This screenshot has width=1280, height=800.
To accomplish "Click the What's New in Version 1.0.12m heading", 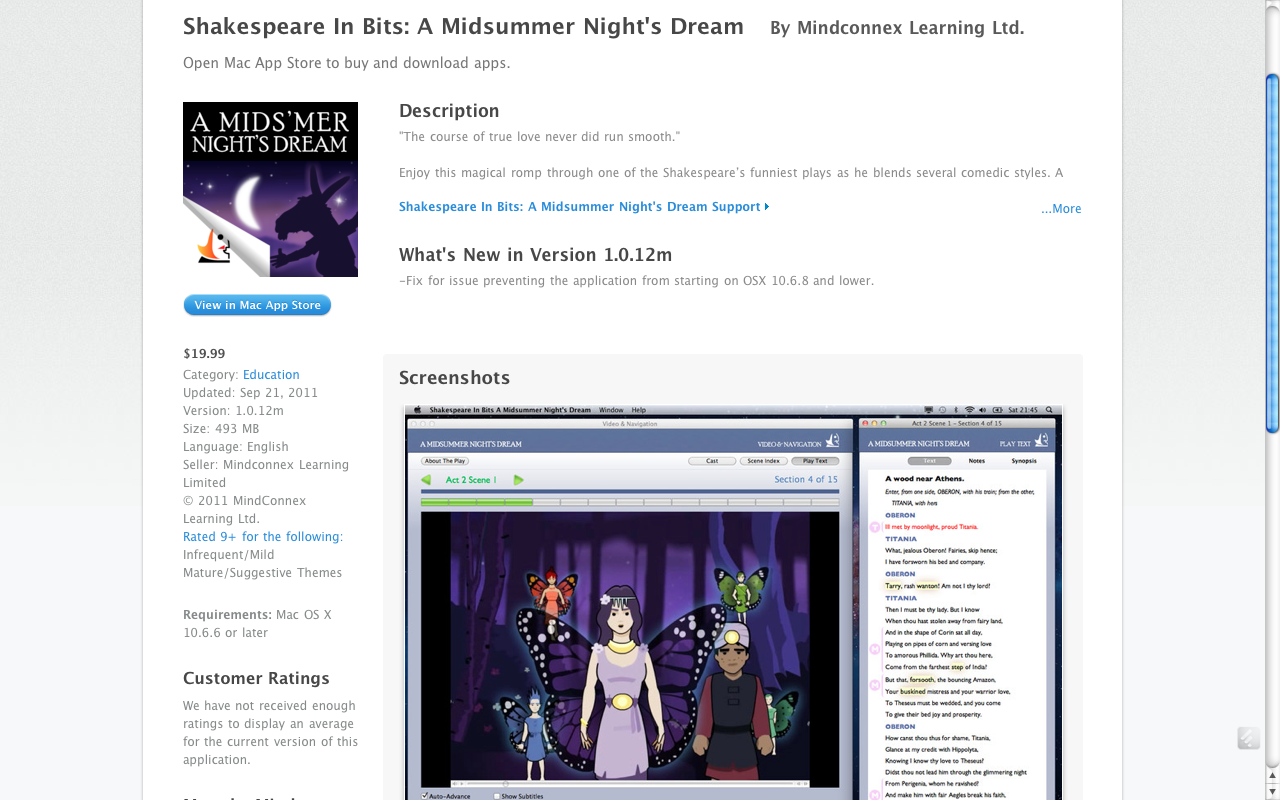I will pyautogui.click(x=535, y=255).
